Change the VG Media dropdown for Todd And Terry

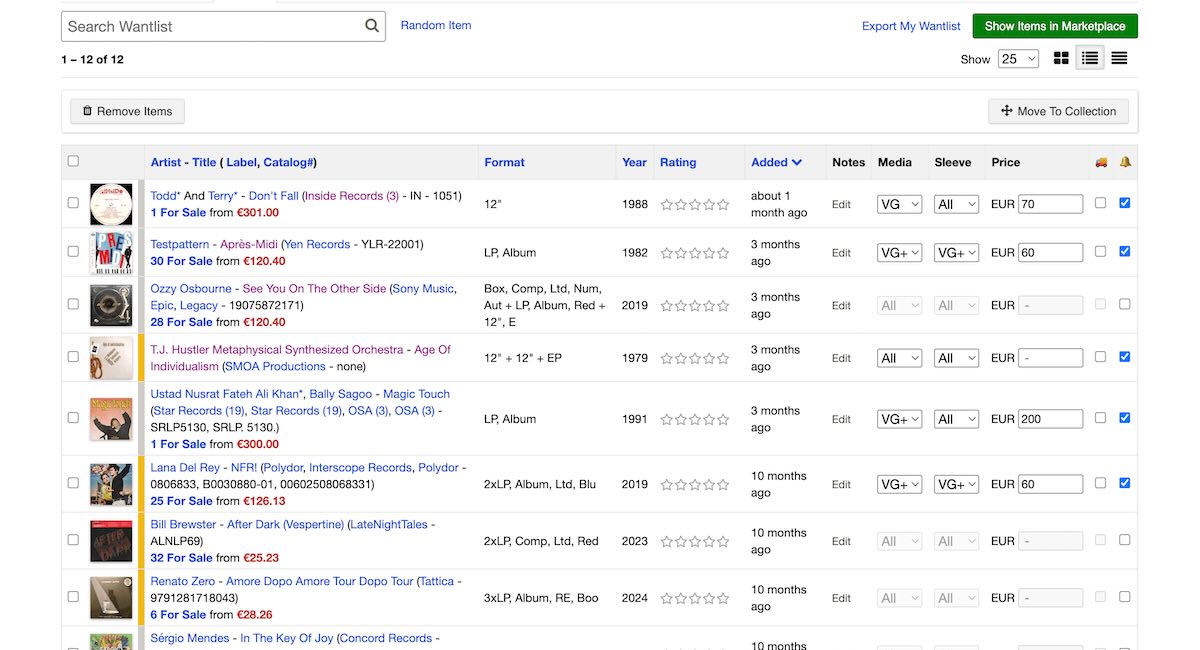pos(899,203)
